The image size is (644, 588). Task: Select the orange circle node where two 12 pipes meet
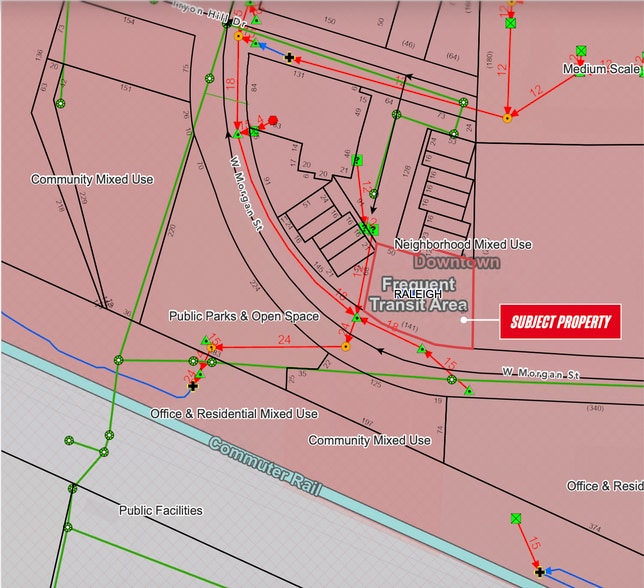[x=507, y=118]
